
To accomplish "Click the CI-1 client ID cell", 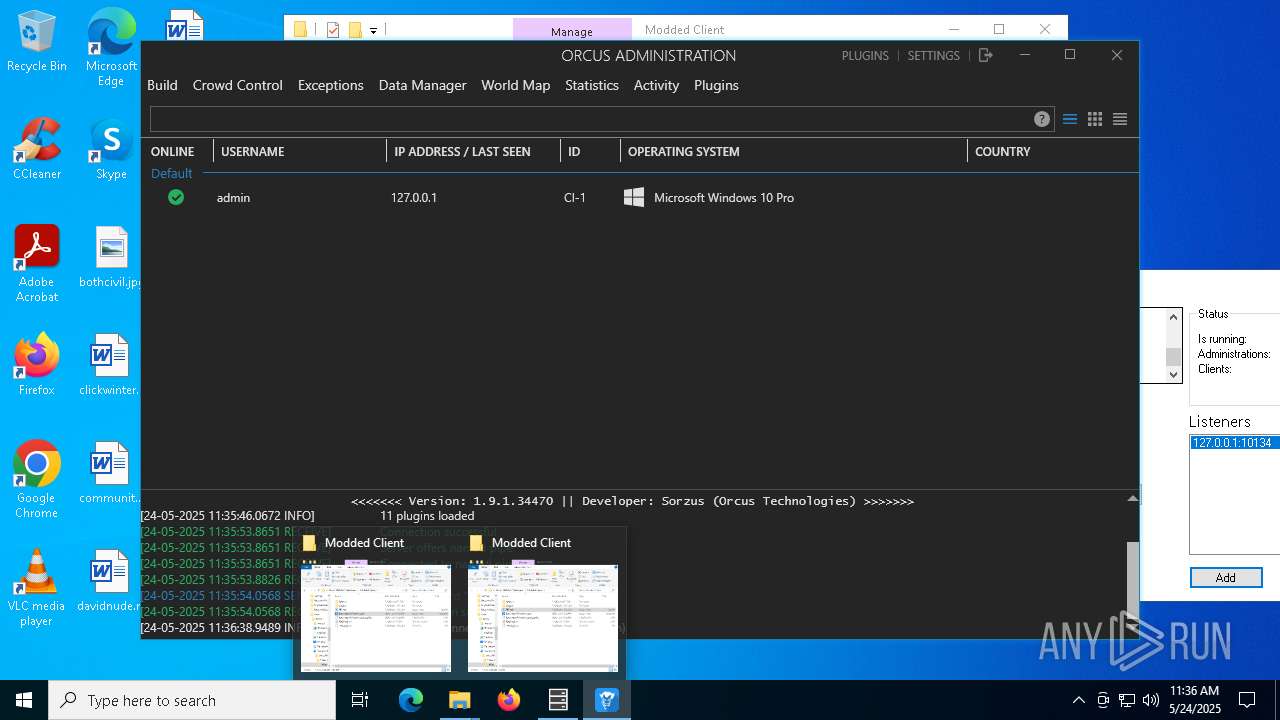I will tap(575, 198).
